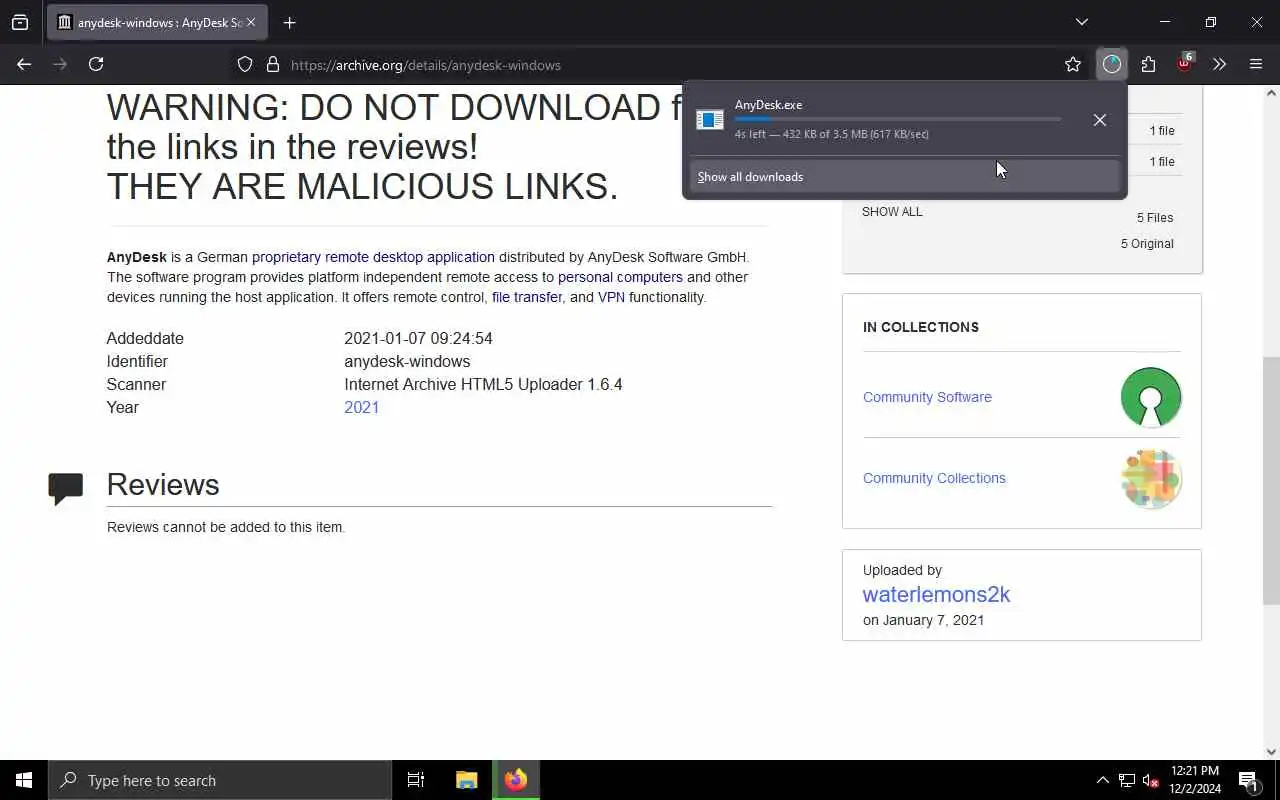Open the VPN link

tap(611, 297)
